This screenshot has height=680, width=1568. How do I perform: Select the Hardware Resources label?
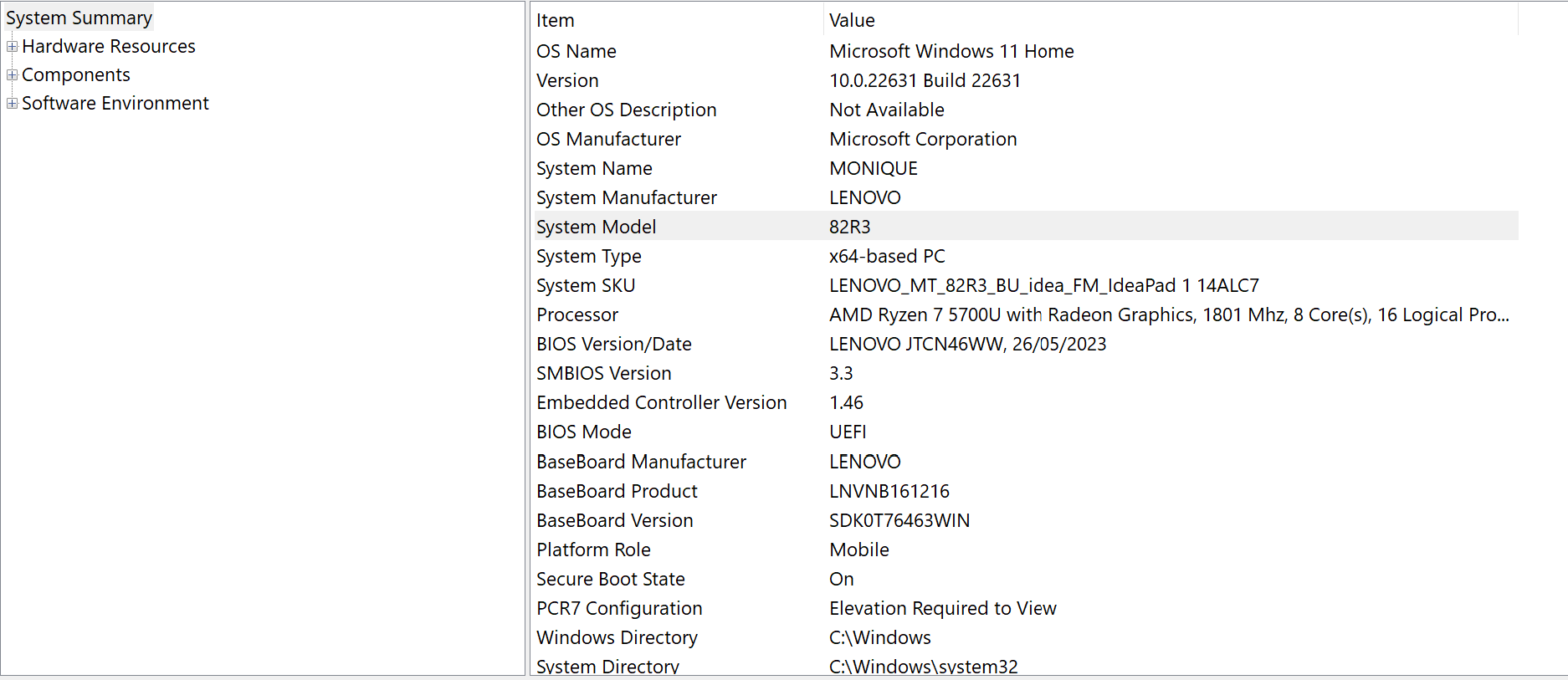pyautogui.click(x=109, y=47)
